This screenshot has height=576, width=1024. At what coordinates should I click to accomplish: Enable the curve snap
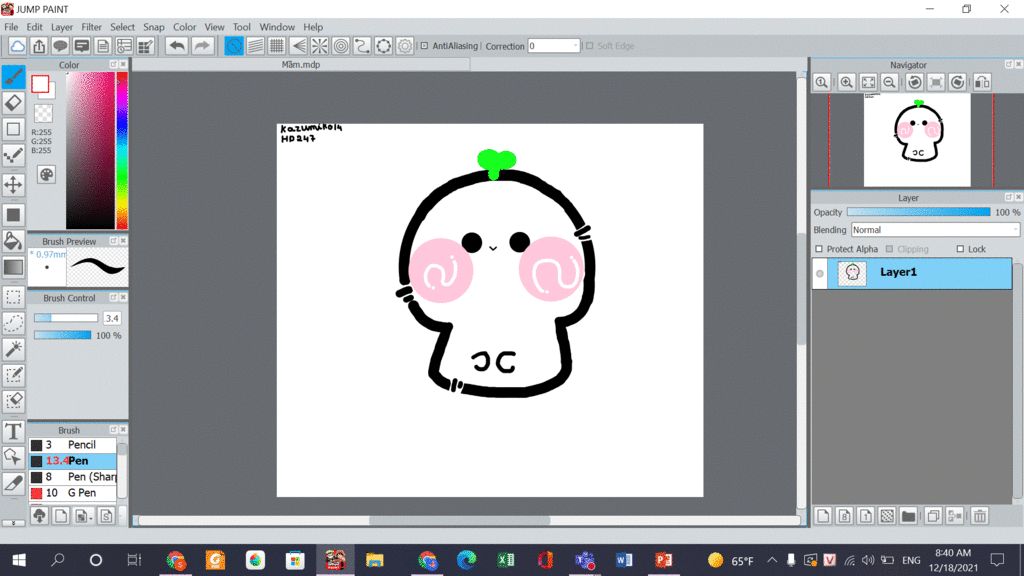coord(362,46)
